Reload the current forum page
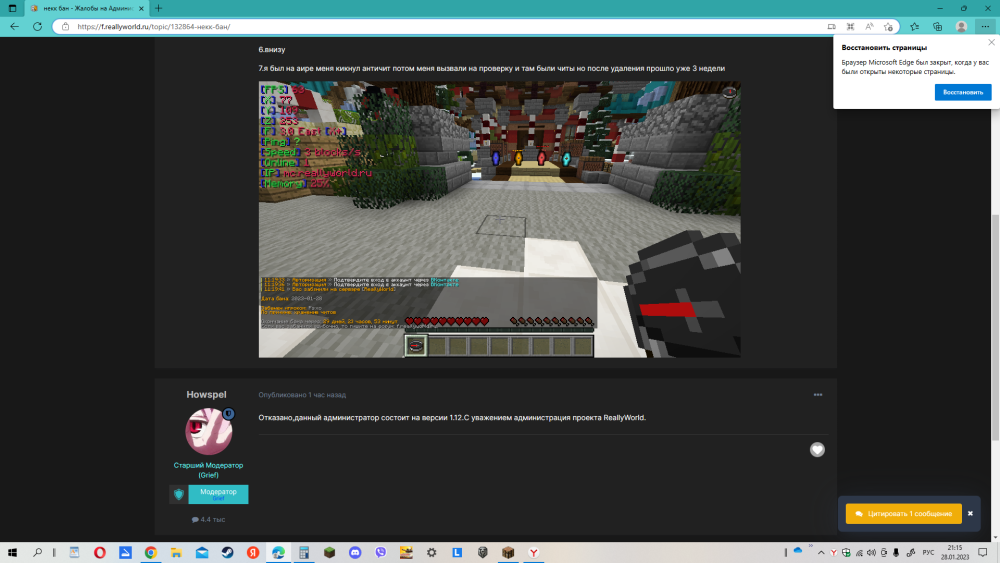Screen dimensions: 1000x563 38,27
